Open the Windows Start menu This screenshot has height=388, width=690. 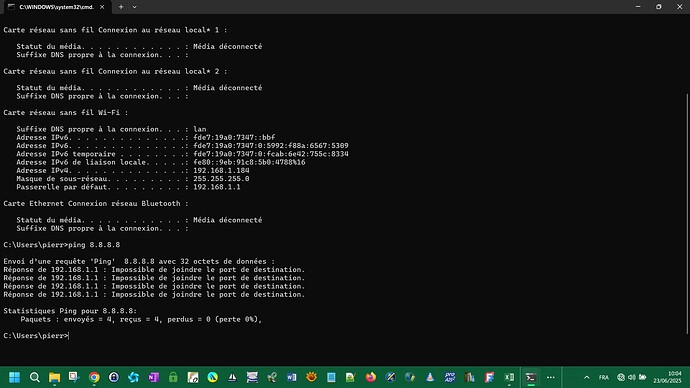[x=15, y=377]
